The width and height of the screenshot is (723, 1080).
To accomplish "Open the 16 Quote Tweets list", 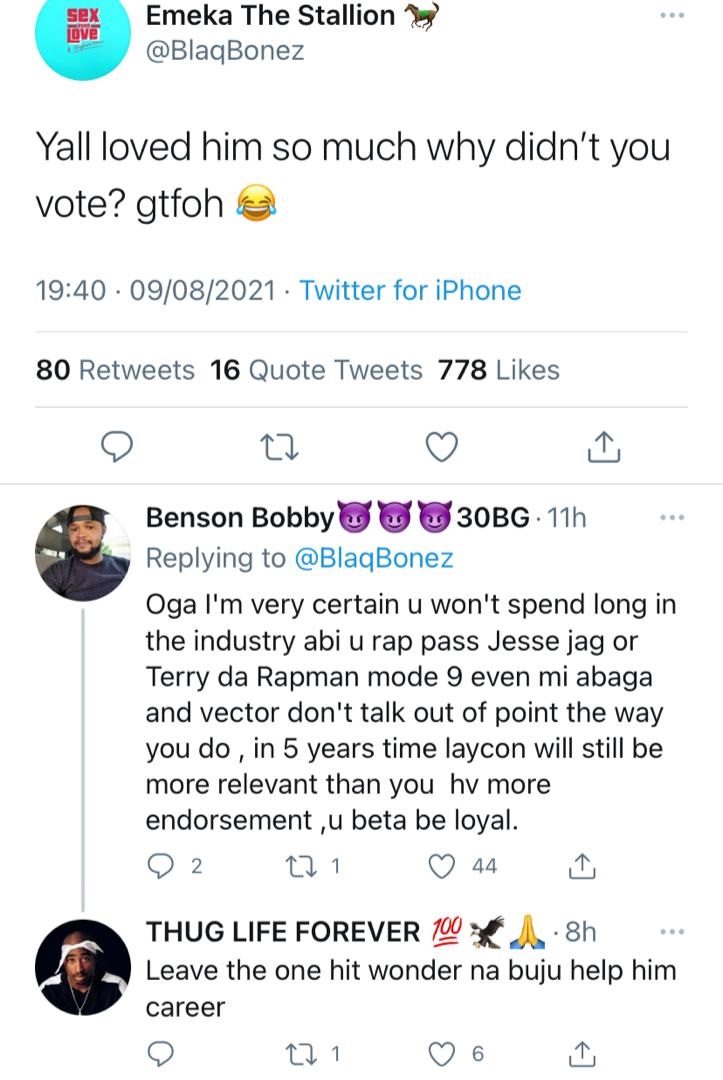I will point(317,370).
